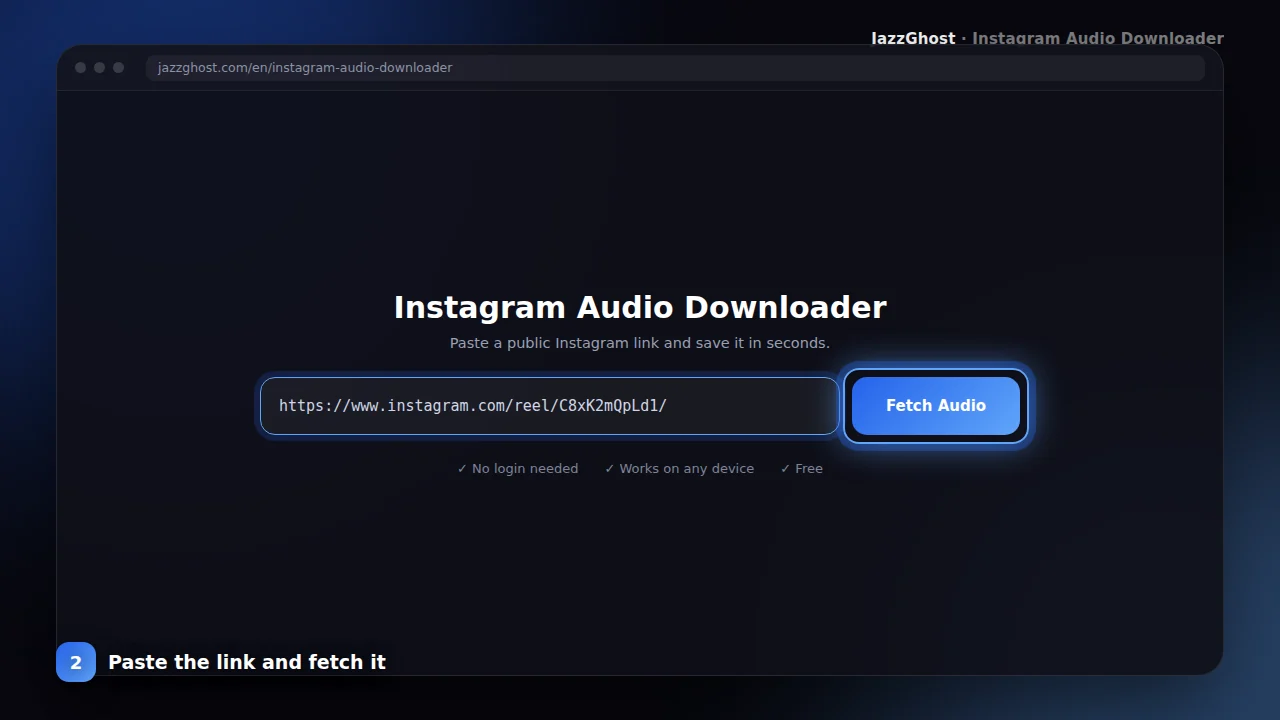The width and height of the screenshot is (1280, 720).
Task: Click "Paste a public Instagram link" subtitle
Action: pos(640,343)
